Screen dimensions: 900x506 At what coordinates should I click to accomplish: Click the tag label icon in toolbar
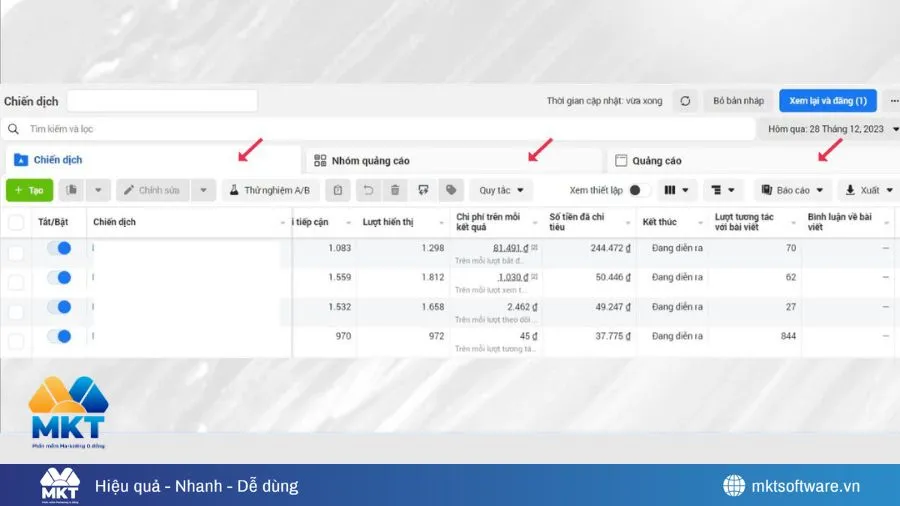click(x=451, y=190)
